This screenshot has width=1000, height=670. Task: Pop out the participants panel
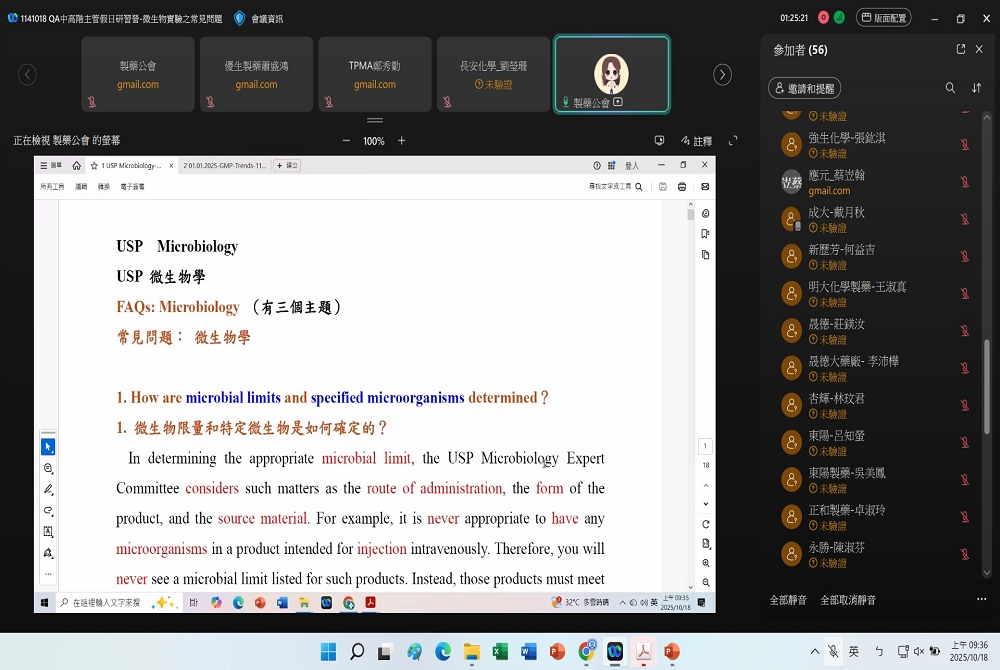961,49
